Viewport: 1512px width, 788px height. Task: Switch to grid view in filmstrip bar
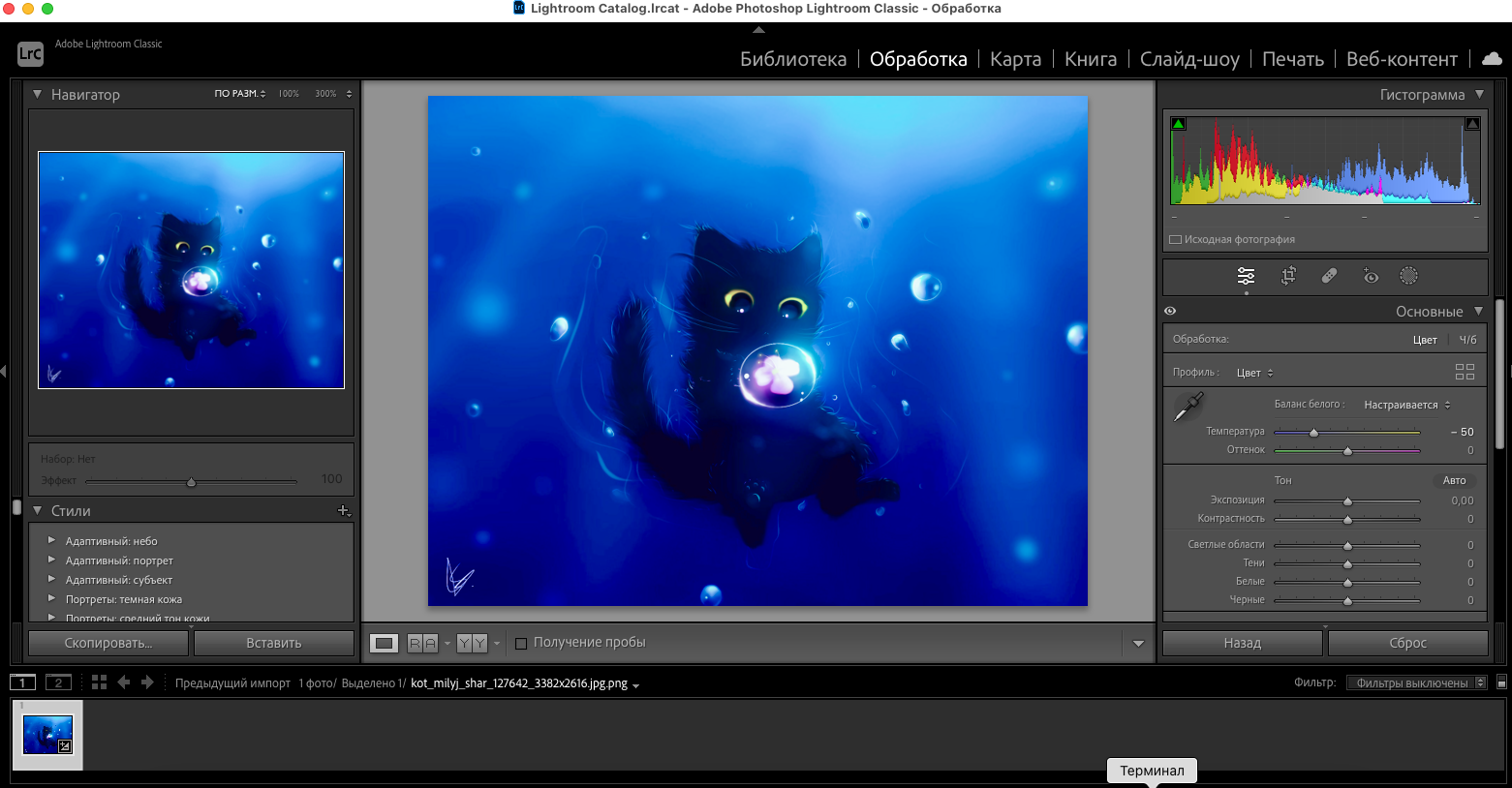click(x=99, y=682)
